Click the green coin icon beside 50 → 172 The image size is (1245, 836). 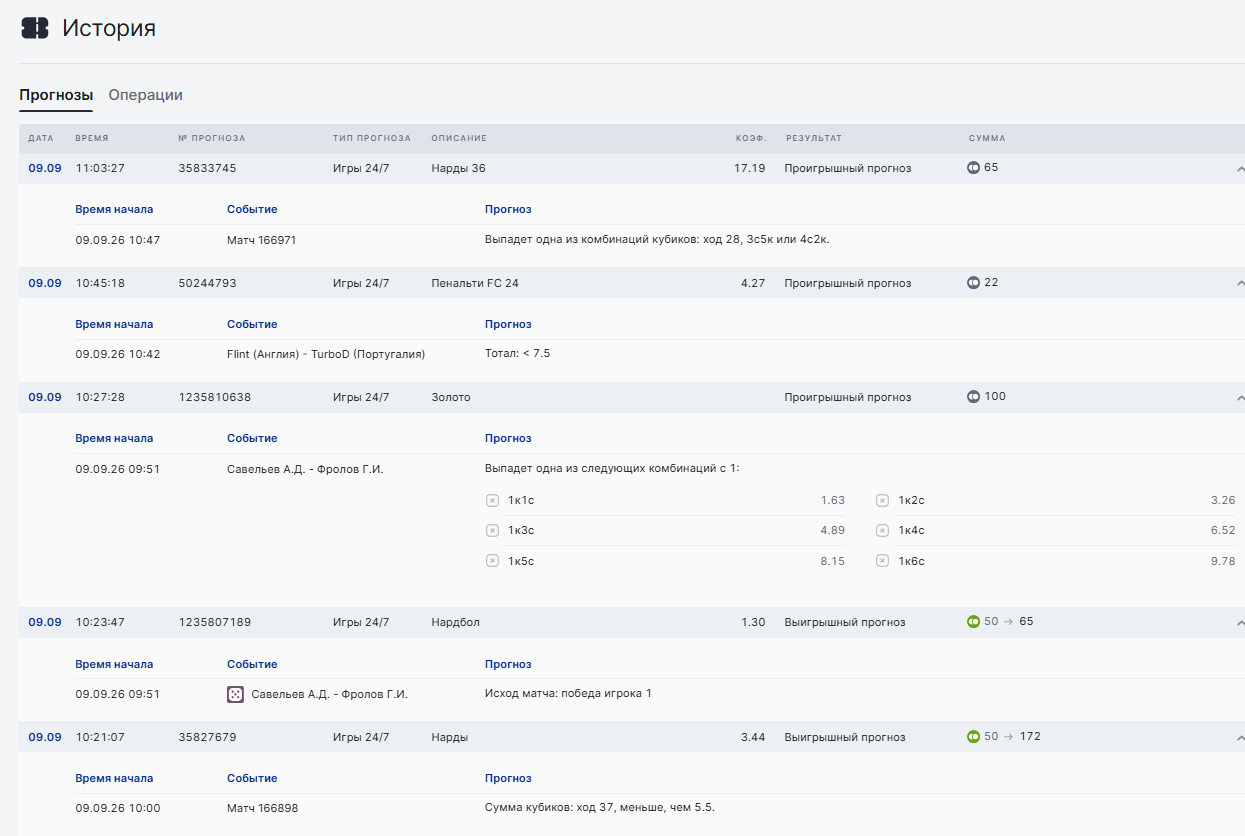973,737
